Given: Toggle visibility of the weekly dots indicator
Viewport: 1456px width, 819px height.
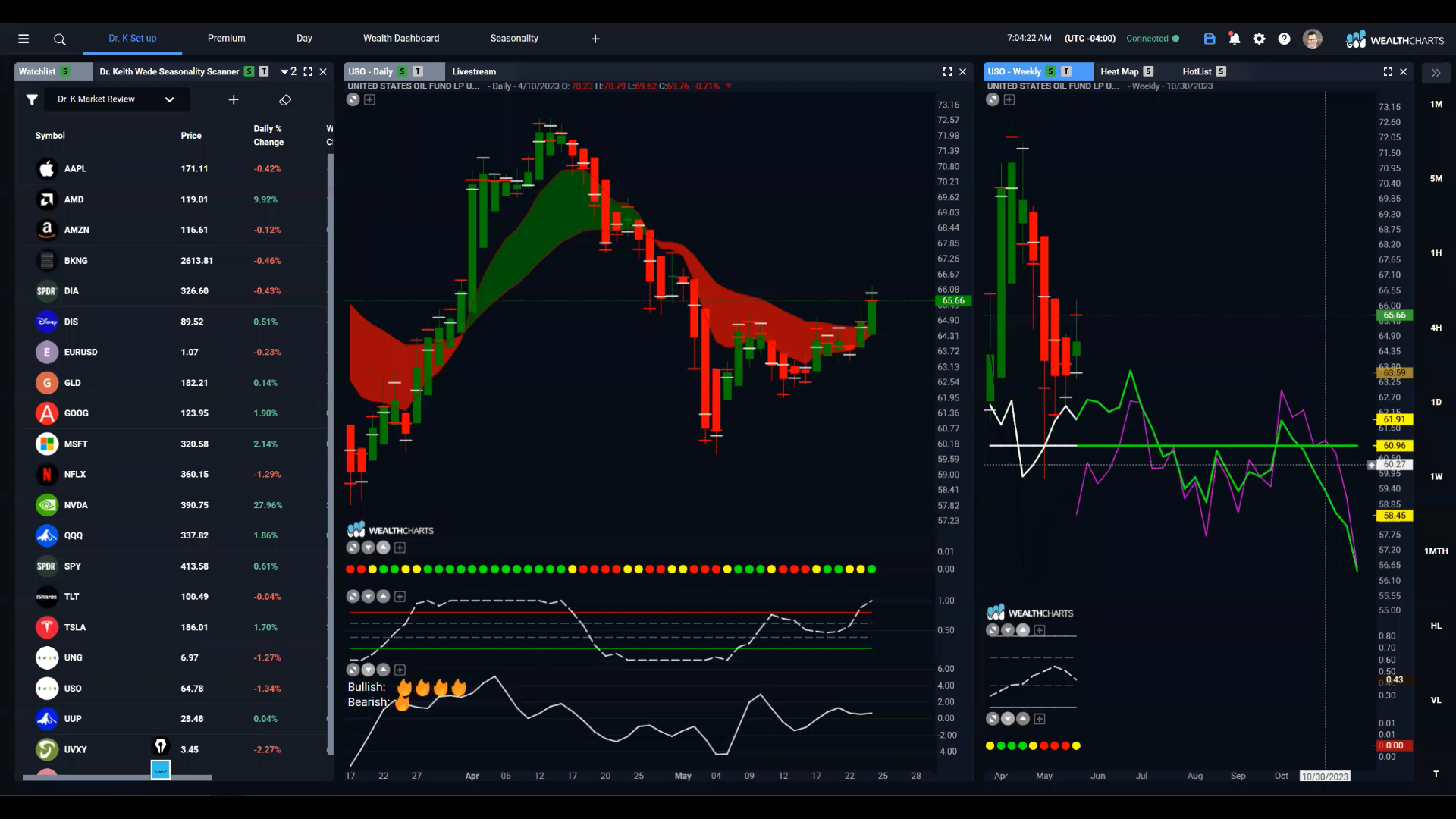Looking at the screenshot, I should coord(993,719).
